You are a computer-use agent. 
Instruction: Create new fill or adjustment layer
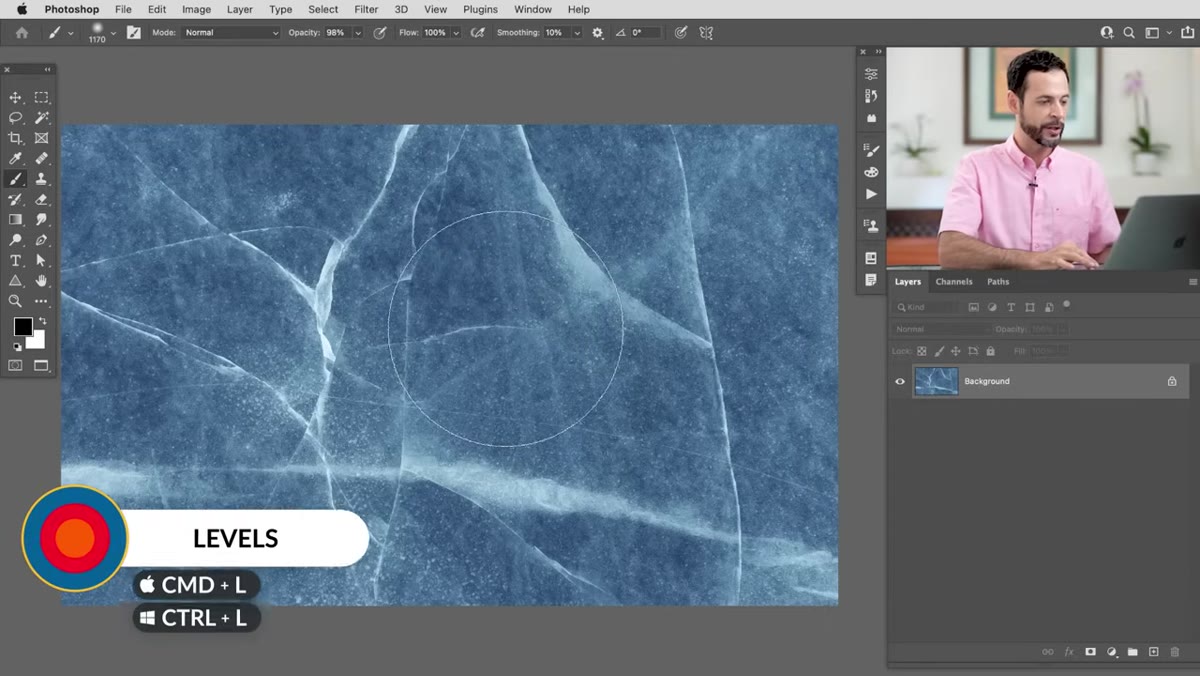(x=1111, y=652)
